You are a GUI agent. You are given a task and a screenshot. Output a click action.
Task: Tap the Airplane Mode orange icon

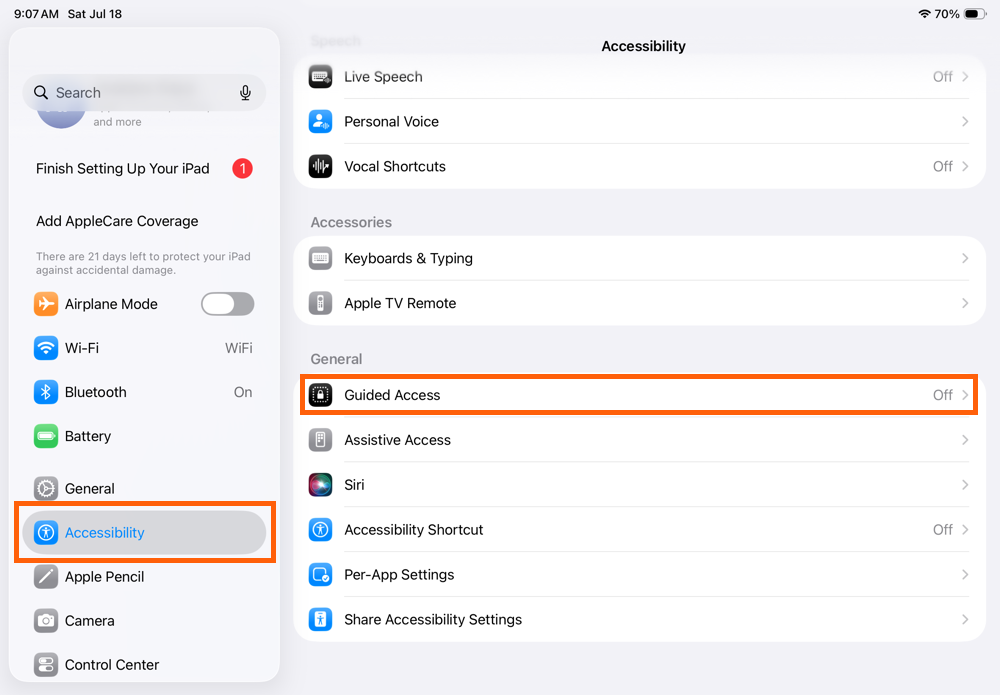coord(46,304)
